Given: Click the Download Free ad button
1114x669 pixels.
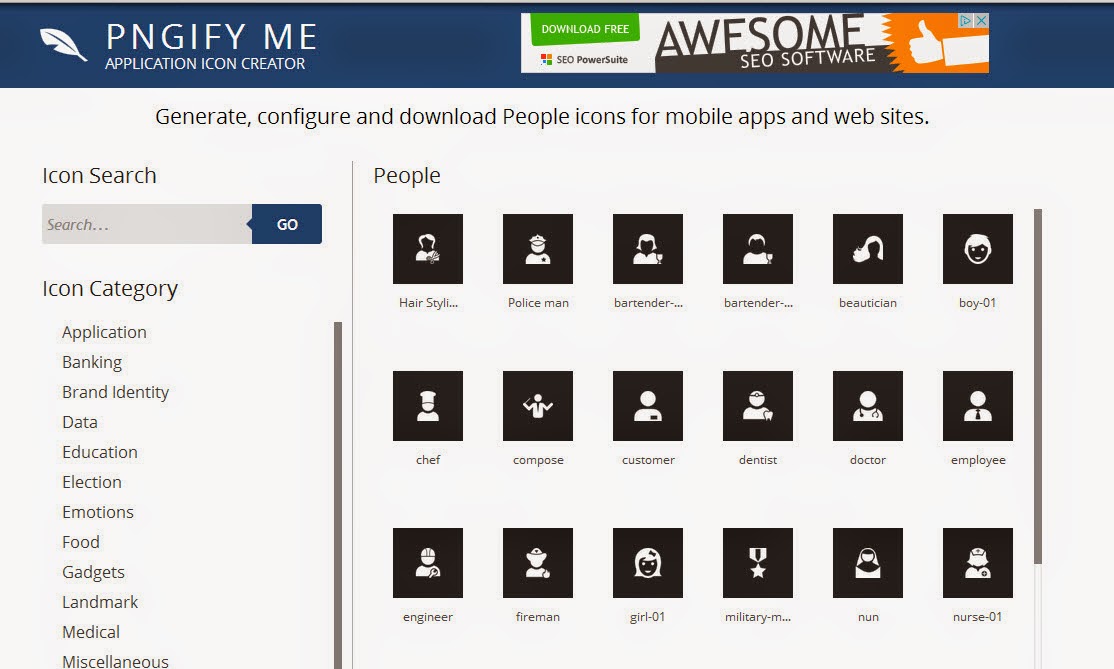Looking at the screenshot, I should point(585,29).
